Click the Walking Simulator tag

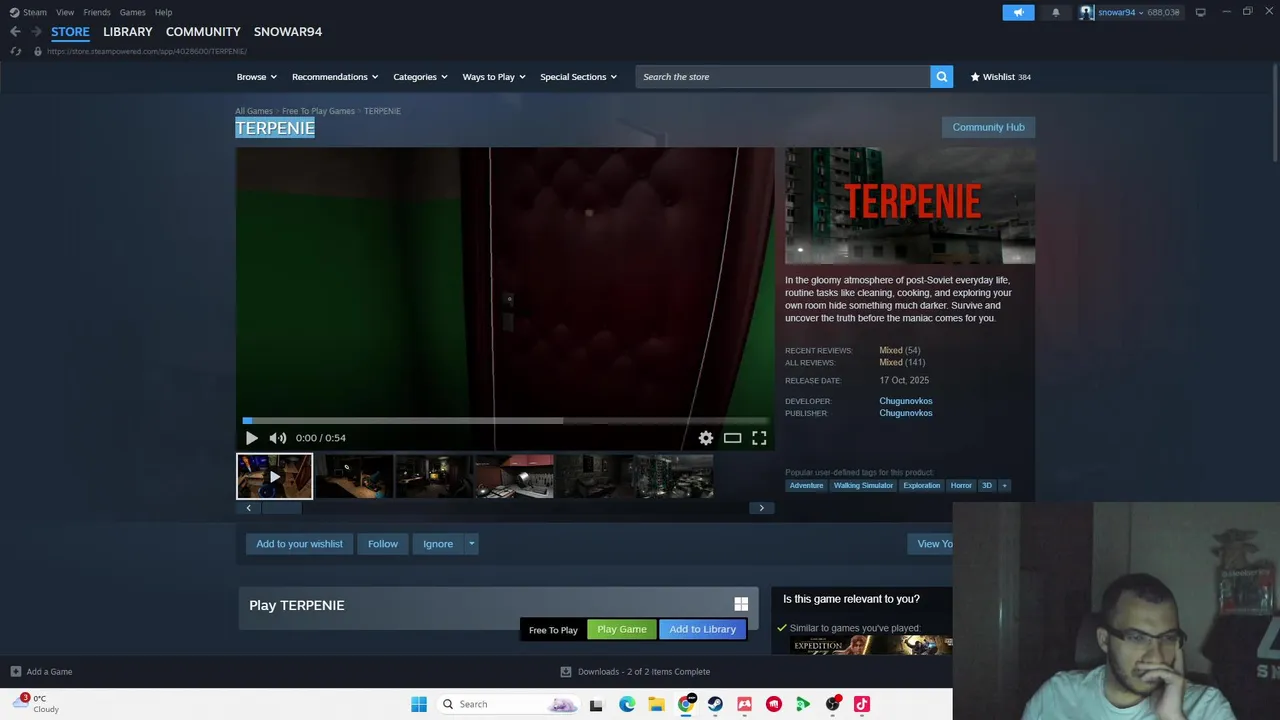[x=863, y=485]
